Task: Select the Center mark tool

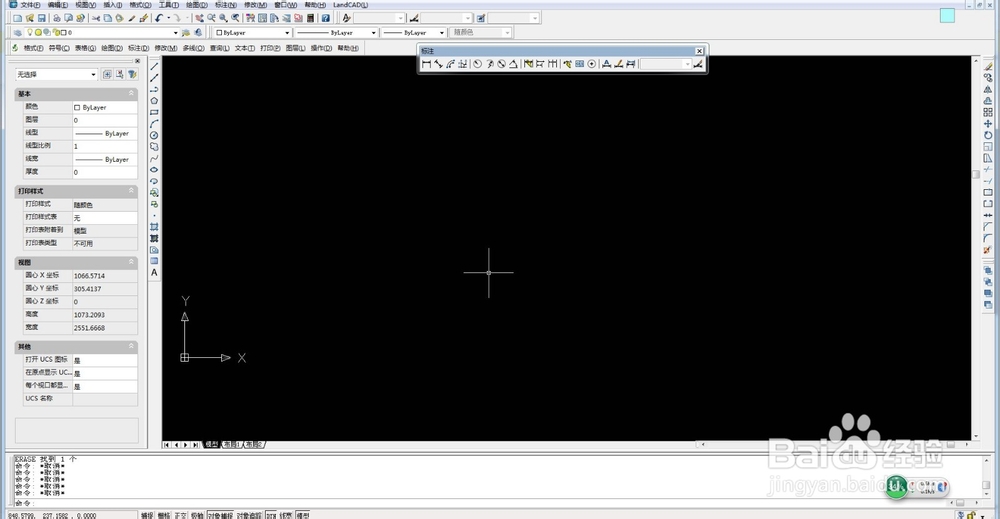Action: [592, 64]
